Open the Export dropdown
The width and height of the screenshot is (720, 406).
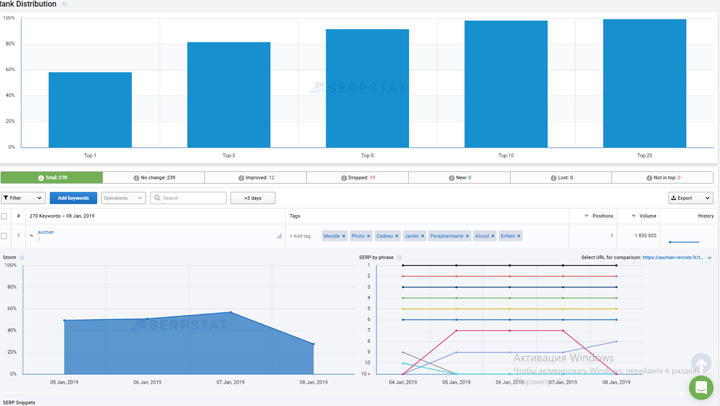(x=691, y=198)
